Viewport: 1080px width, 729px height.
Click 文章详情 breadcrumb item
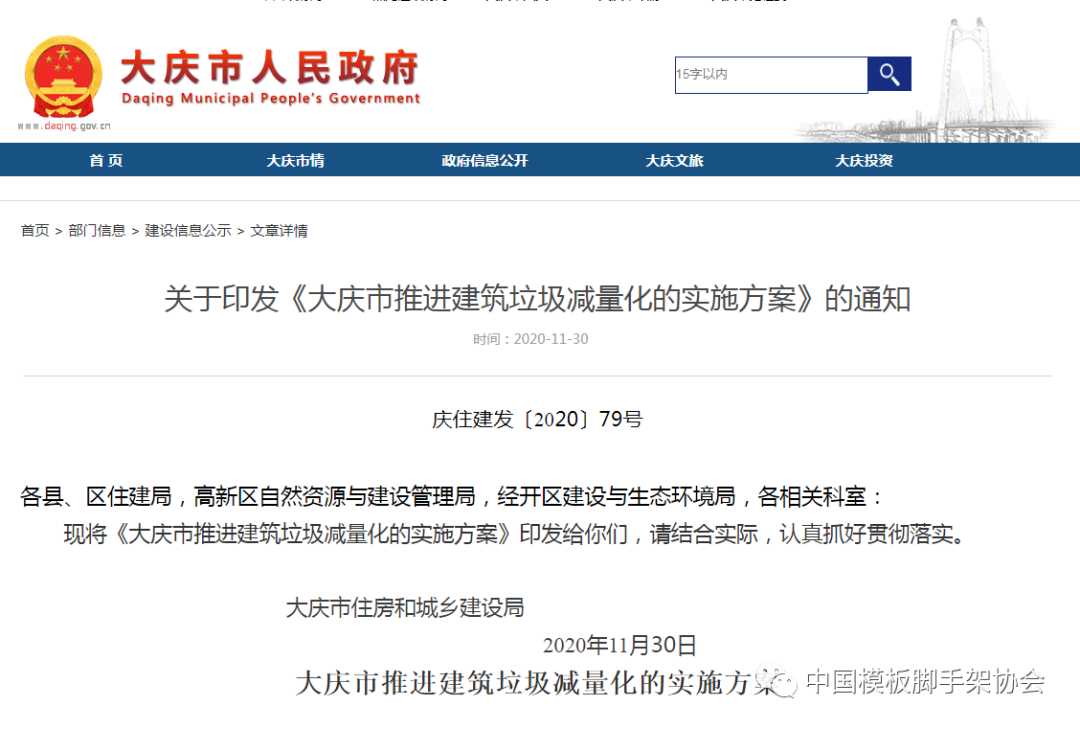coord(279,231)
